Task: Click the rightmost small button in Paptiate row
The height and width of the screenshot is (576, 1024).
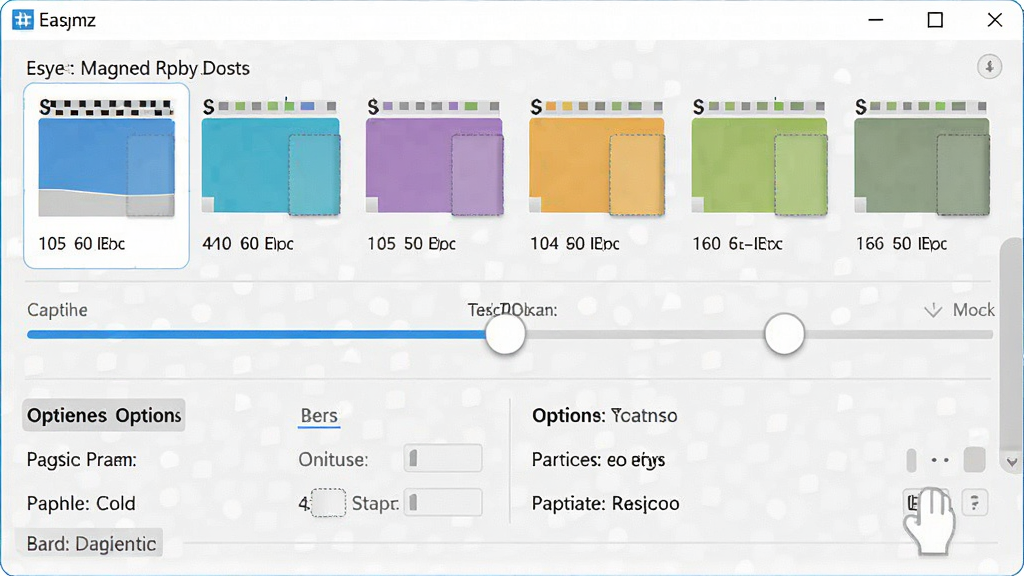Action: coord(974,503)
